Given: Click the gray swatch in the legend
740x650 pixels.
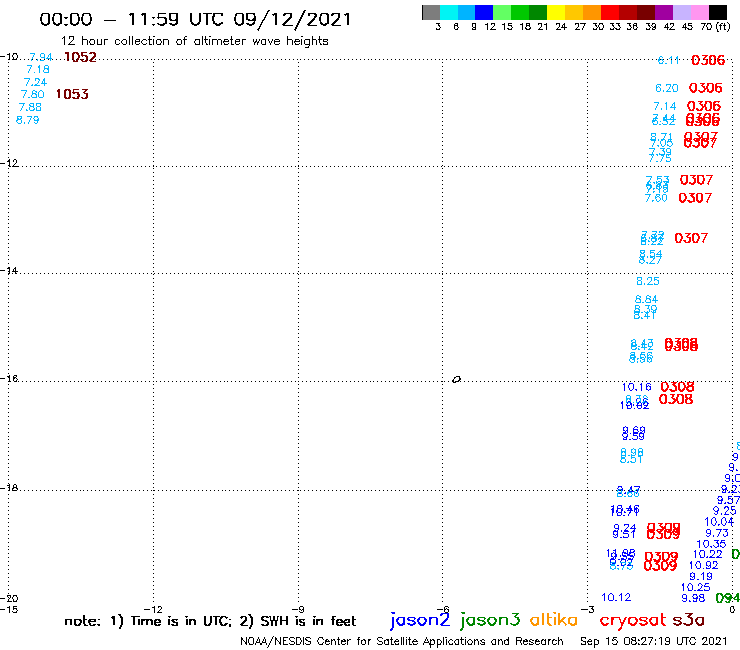Looking at the screenshot, I should (x=431, y=12).
